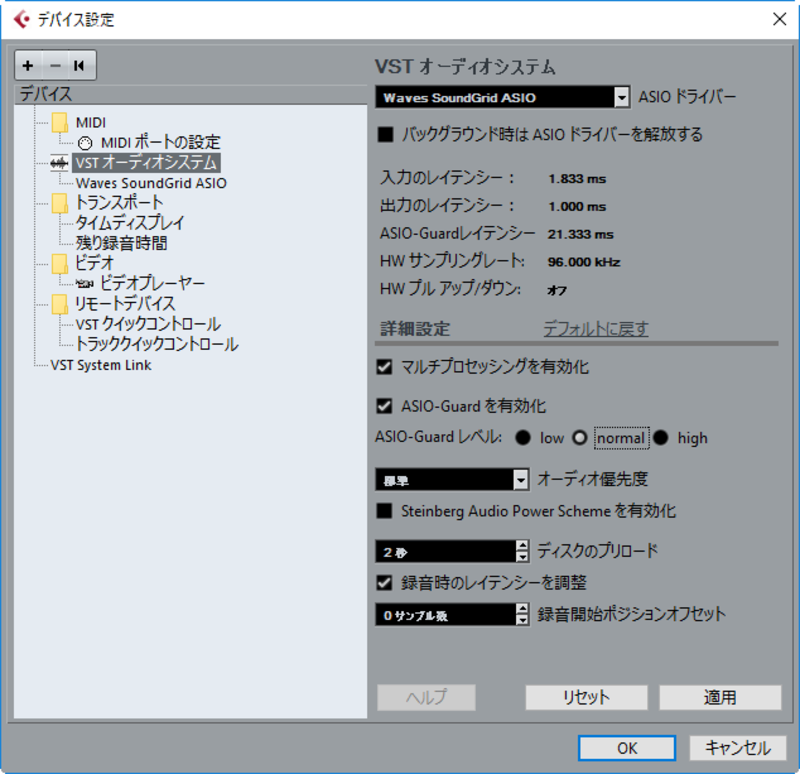Screen dimensions: 800x774
Task: Click the デバイス column header
Action: (190, 94)
